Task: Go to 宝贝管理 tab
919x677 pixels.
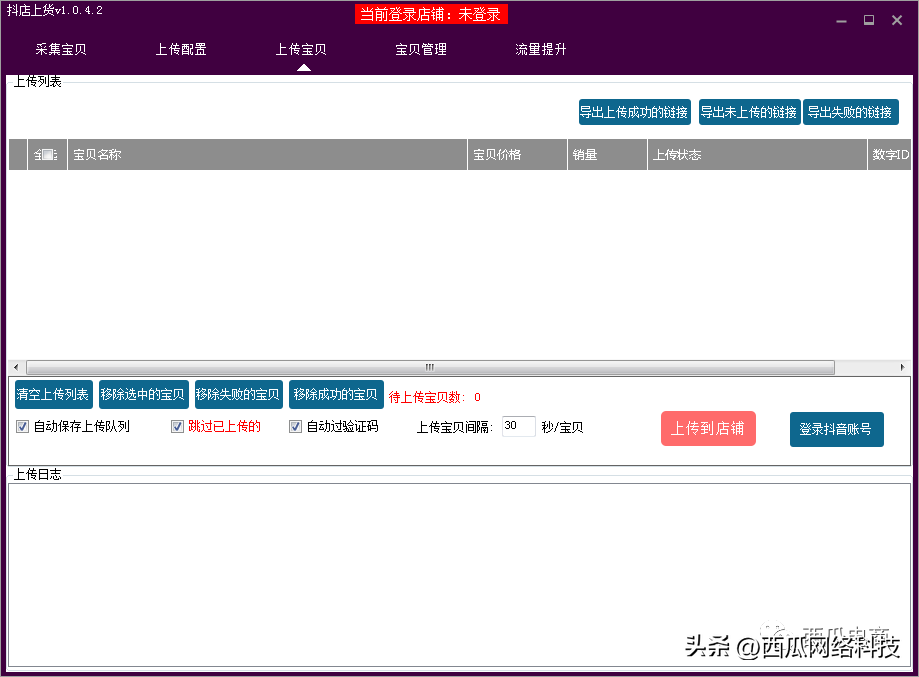Action: click(x=421, y=49)
